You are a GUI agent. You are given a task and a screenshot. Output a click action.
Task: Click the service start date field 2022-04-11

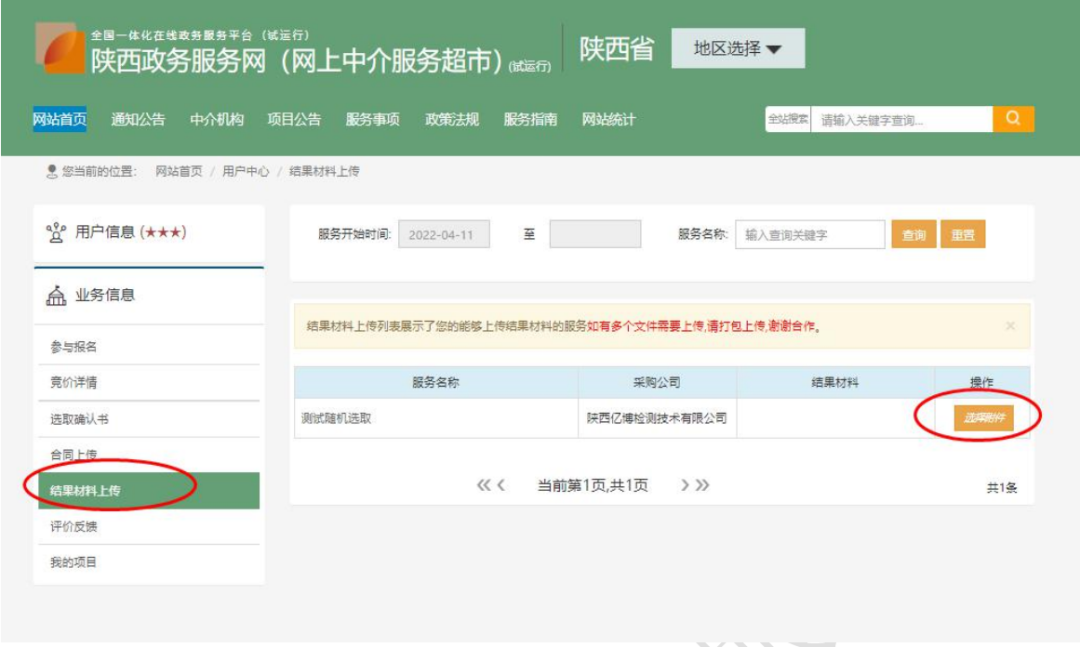pos(444,234)
